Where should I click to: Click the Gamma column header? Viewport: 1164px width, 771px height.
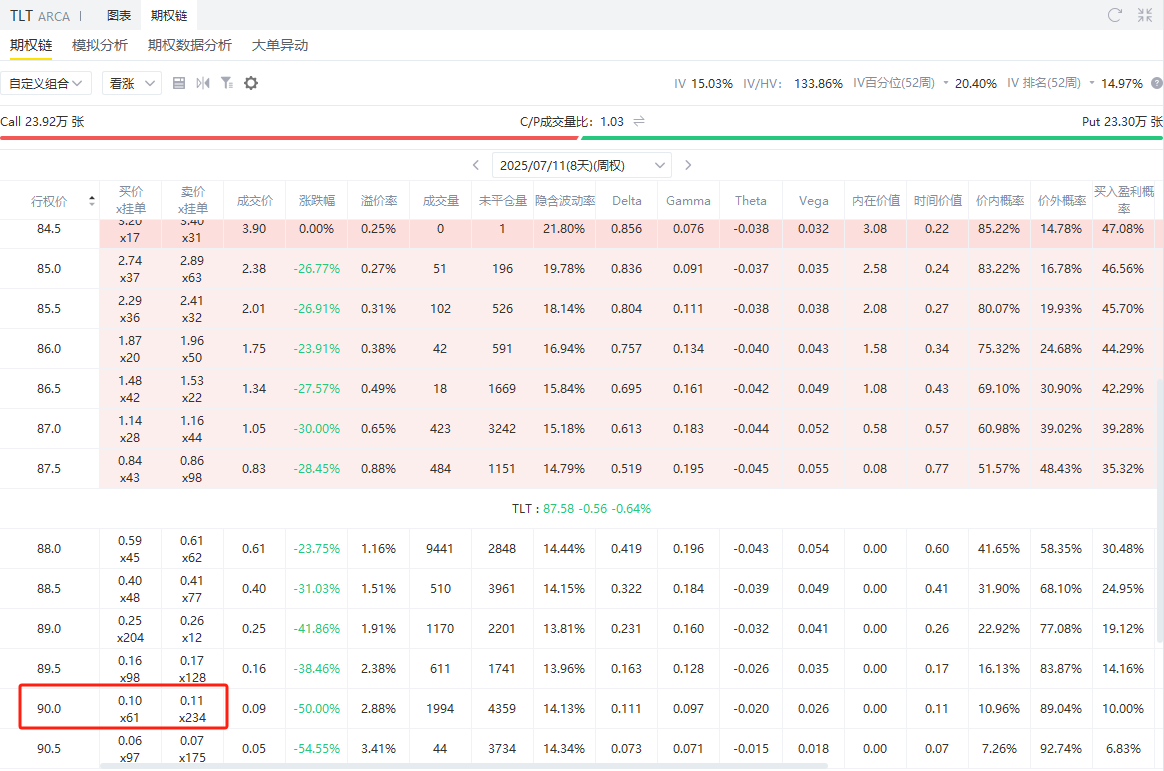click(688, 200)
